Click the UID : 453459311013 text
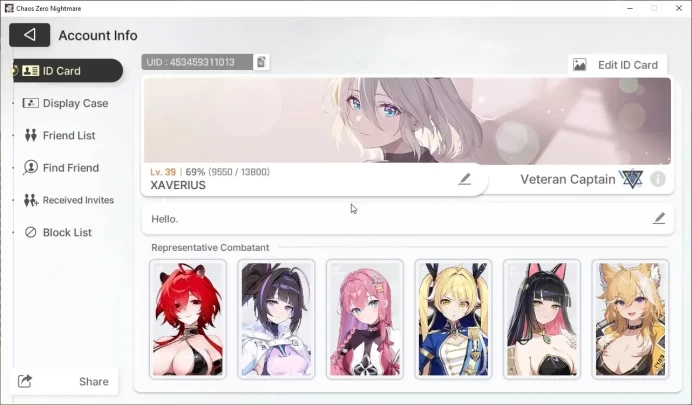Image resolution: width=692 pixels, height=405 pixels. pos(191,62)
